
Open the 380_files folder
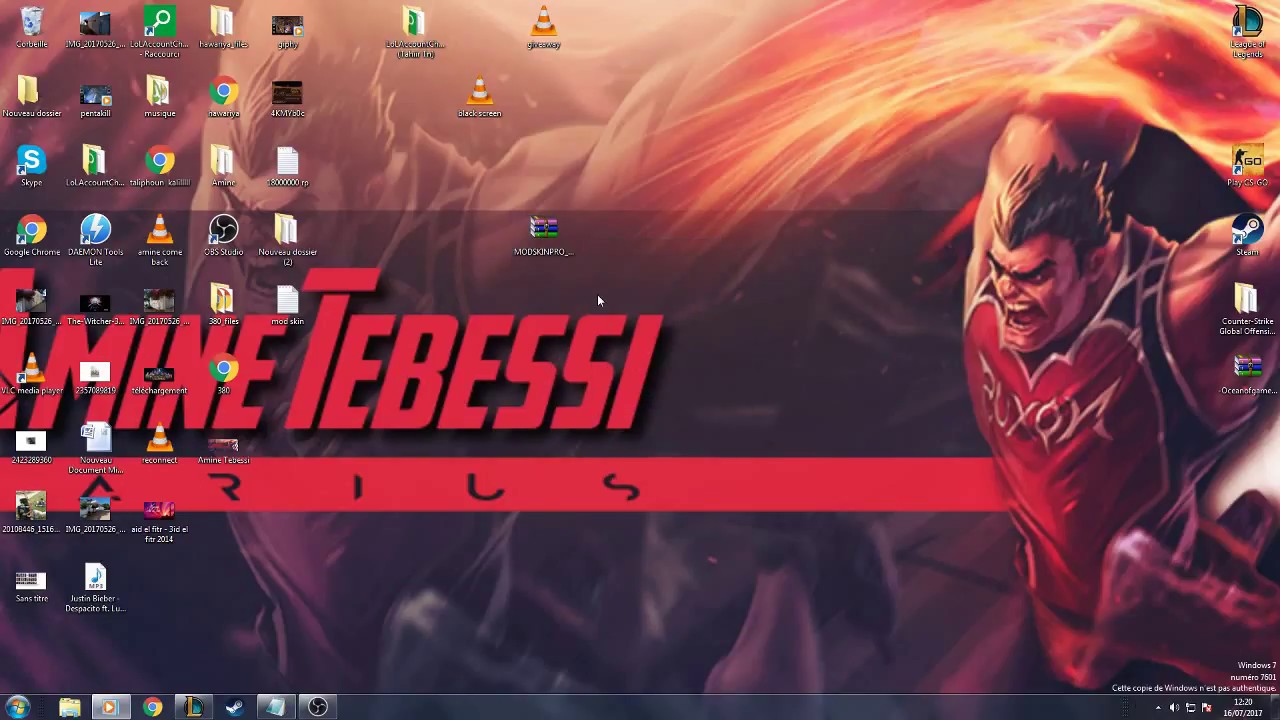coord(223,305)
